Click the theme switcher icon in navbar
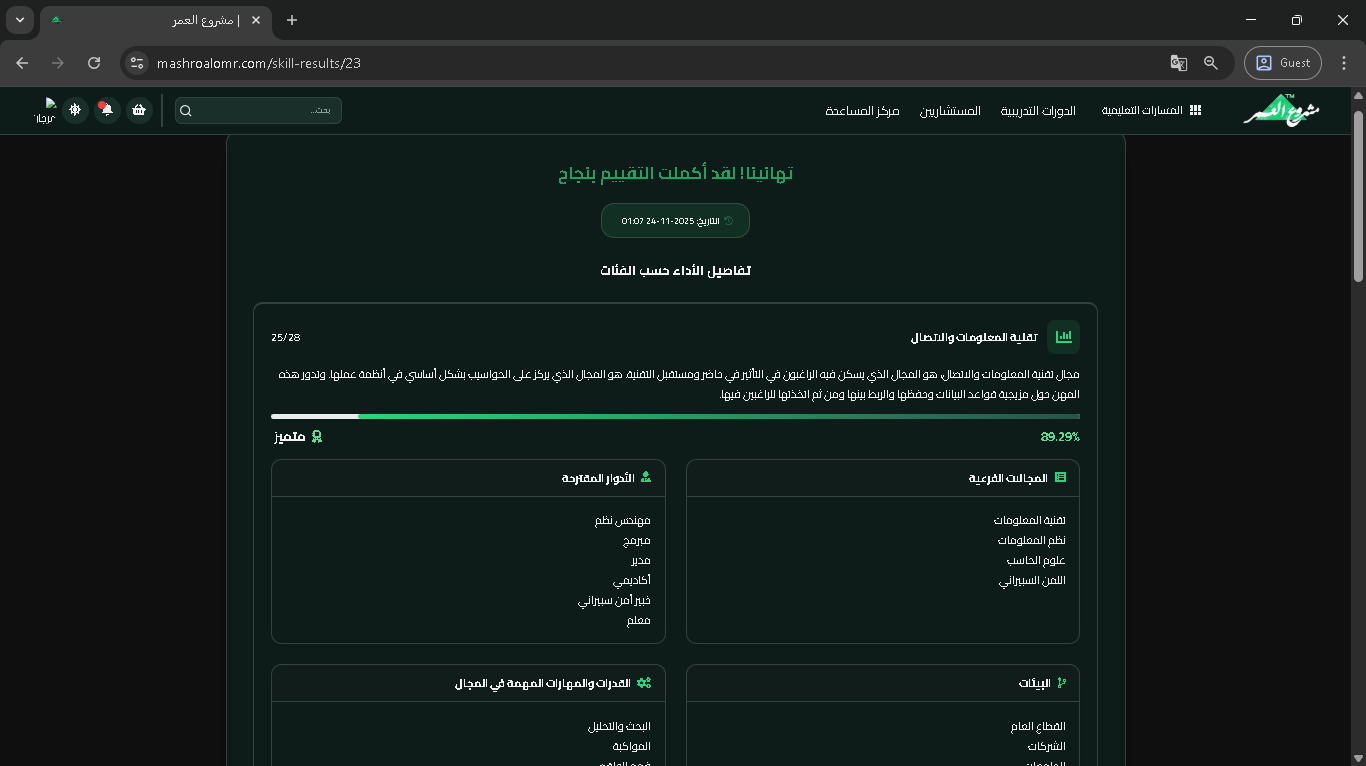The image size is (1366, 766). [x=75, y=110]
